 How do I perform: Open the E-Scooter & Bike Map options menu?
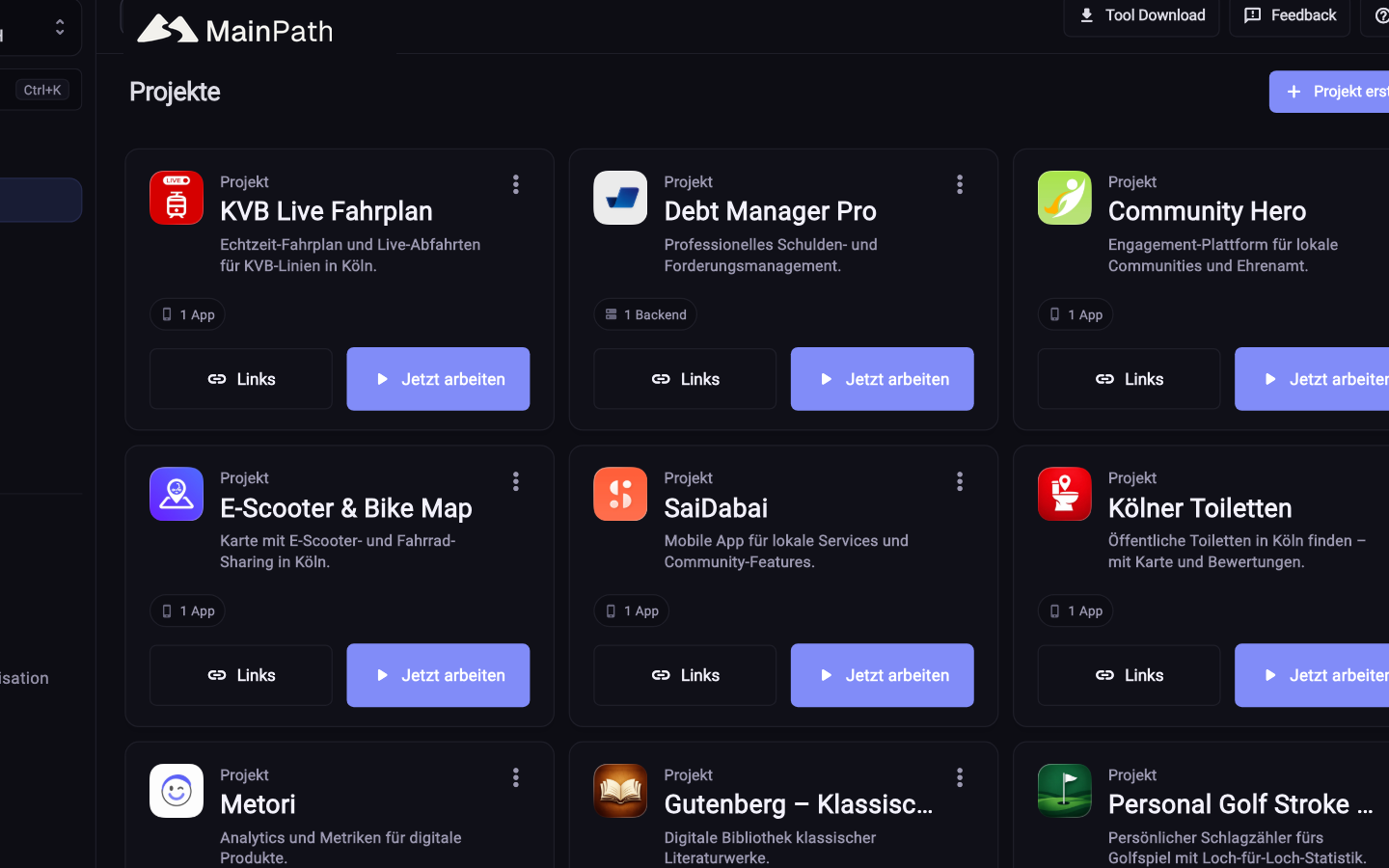(x=516, y=481)
